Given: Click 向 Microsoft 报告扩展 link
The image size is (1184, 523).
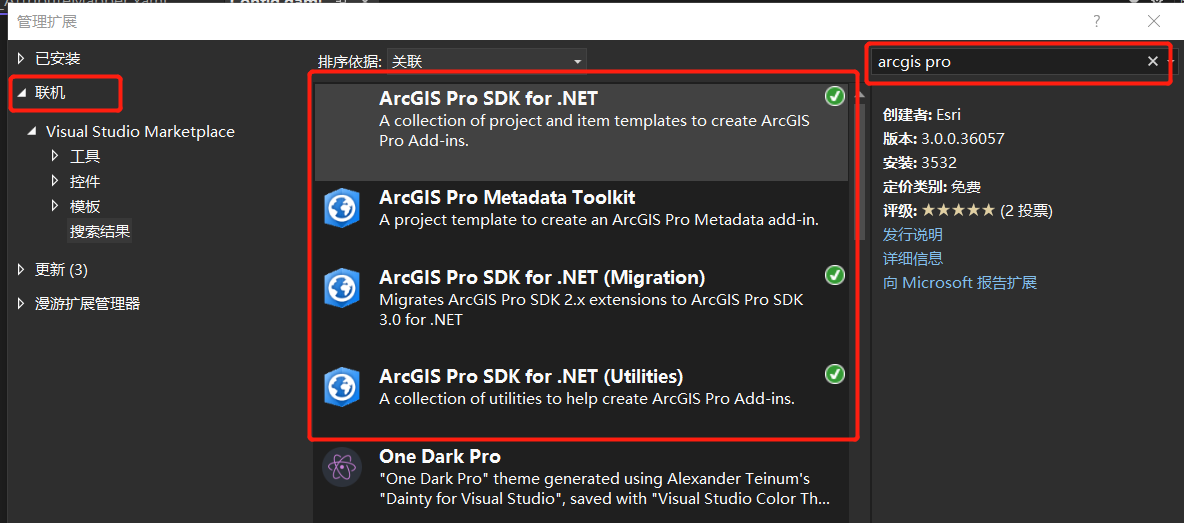Looking at the screenshot, I should [960, 283].
